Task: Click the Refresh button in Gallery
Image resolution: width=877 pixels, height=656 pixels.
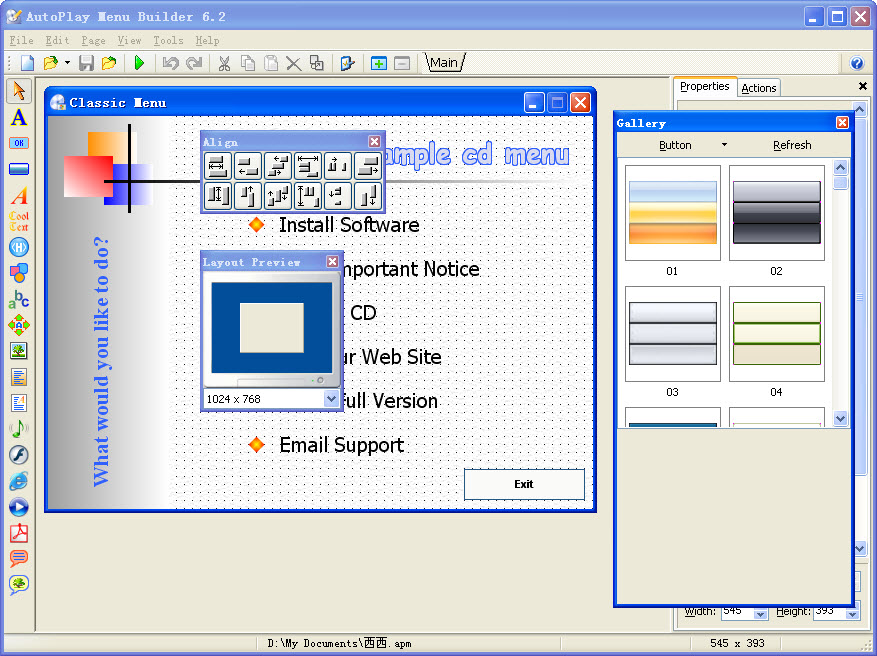Action: tap(792, 145)
